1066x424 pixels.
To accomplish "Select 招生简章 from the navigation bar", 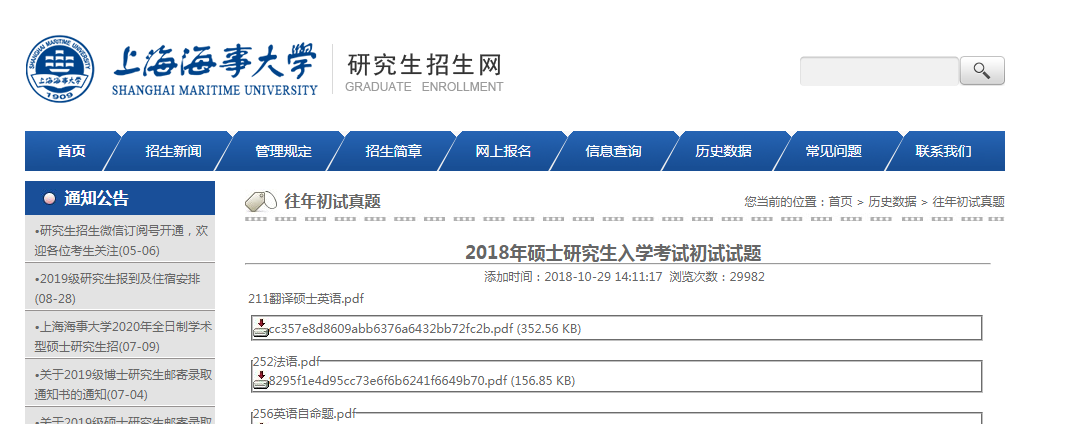I will click(x=393, y=152).
